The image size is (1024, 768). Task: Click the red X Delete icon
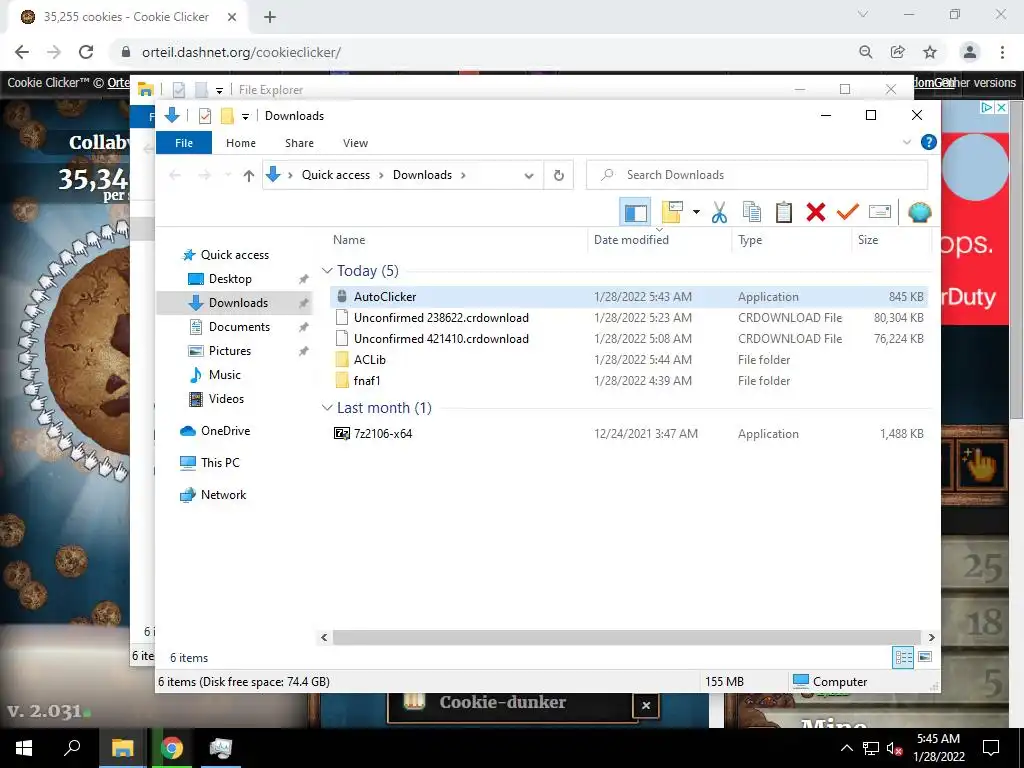(816, 212)
